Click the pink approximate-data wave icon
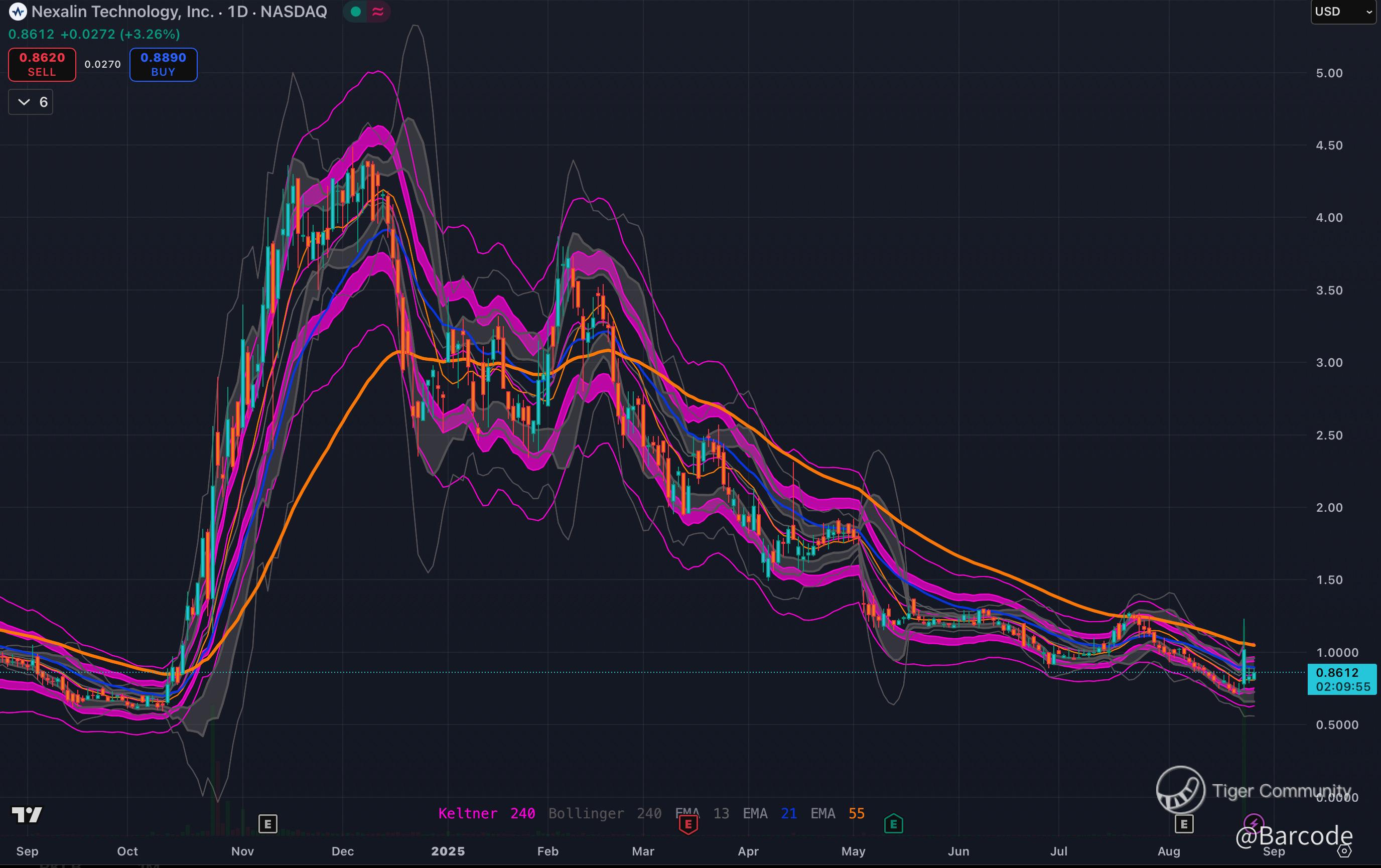1381x868 pixels. tap(377, 12)
